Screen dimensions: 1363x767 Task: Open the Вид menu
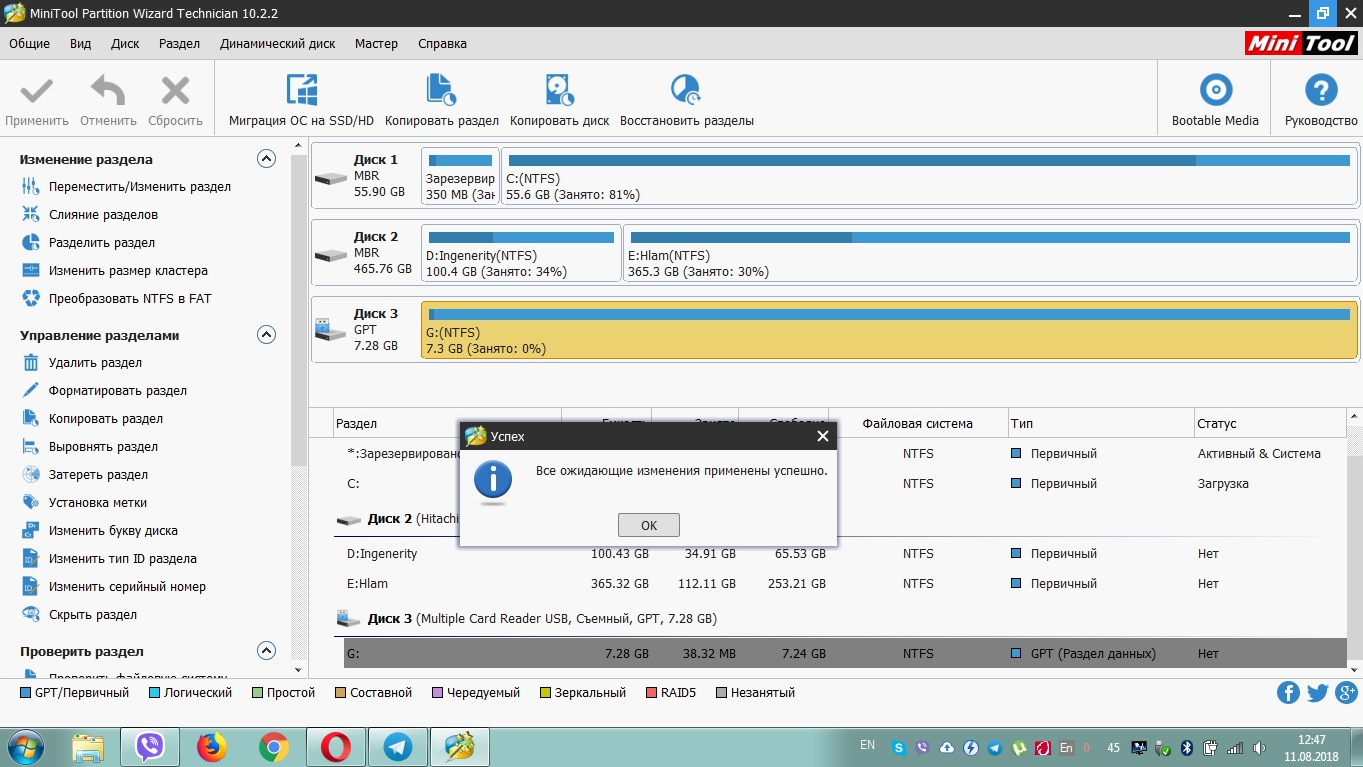81,44
